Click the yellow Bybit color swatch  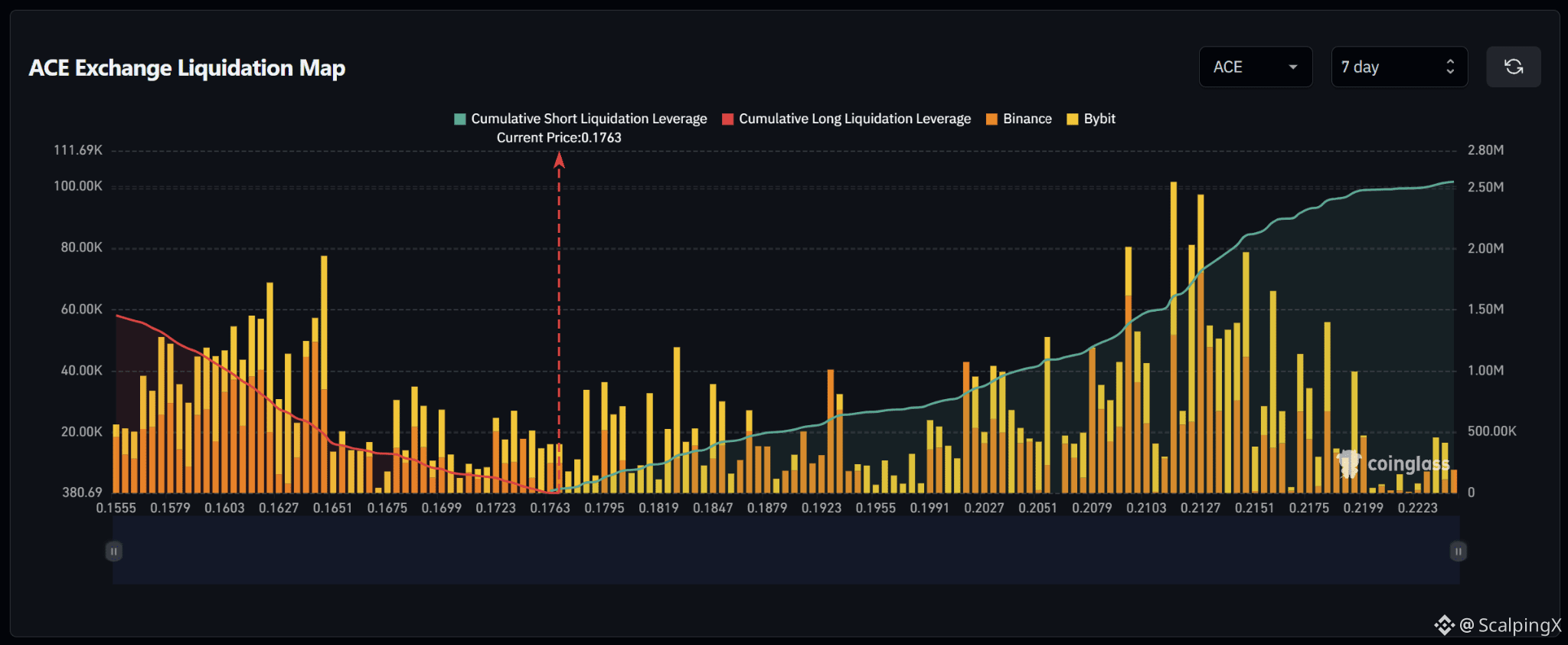[1072, 119]
